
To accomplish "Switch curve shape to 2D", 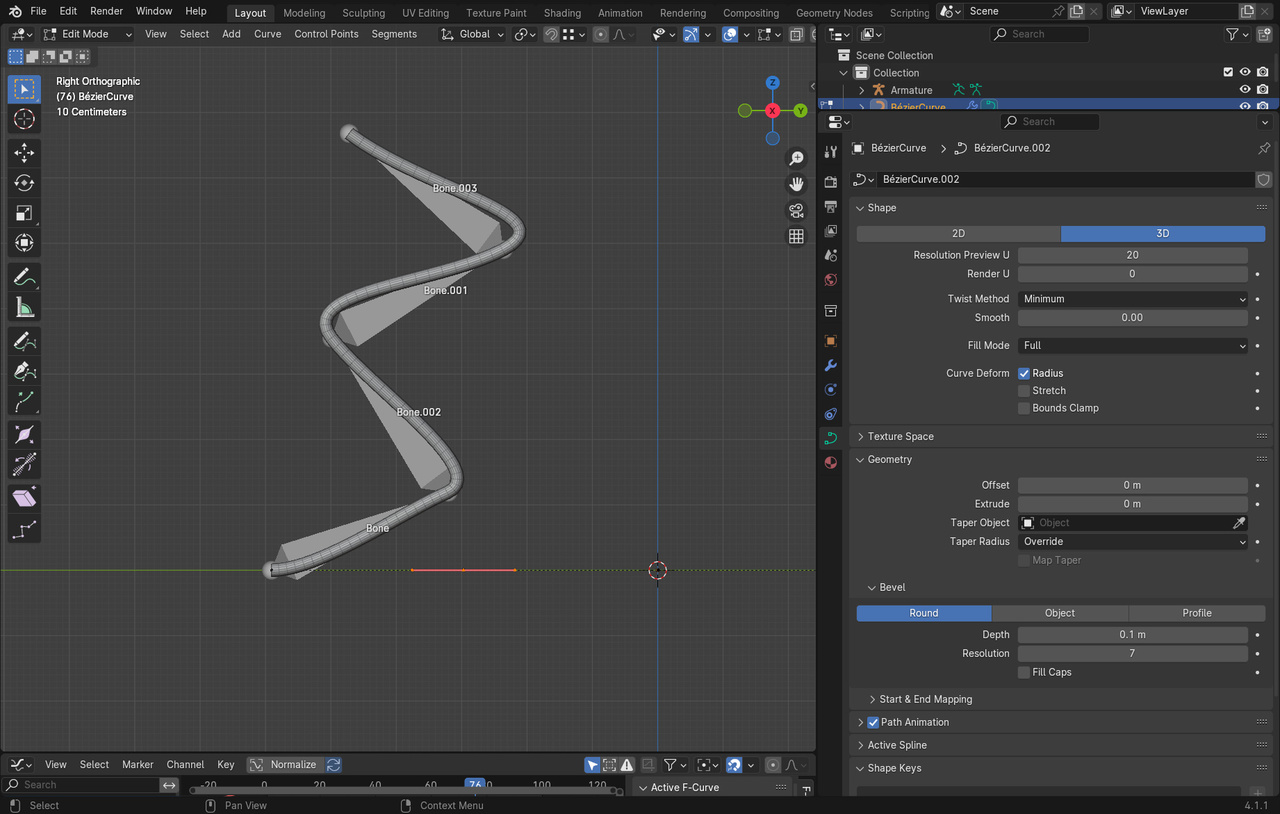I will pyautogui.click(x=958, y=233).
